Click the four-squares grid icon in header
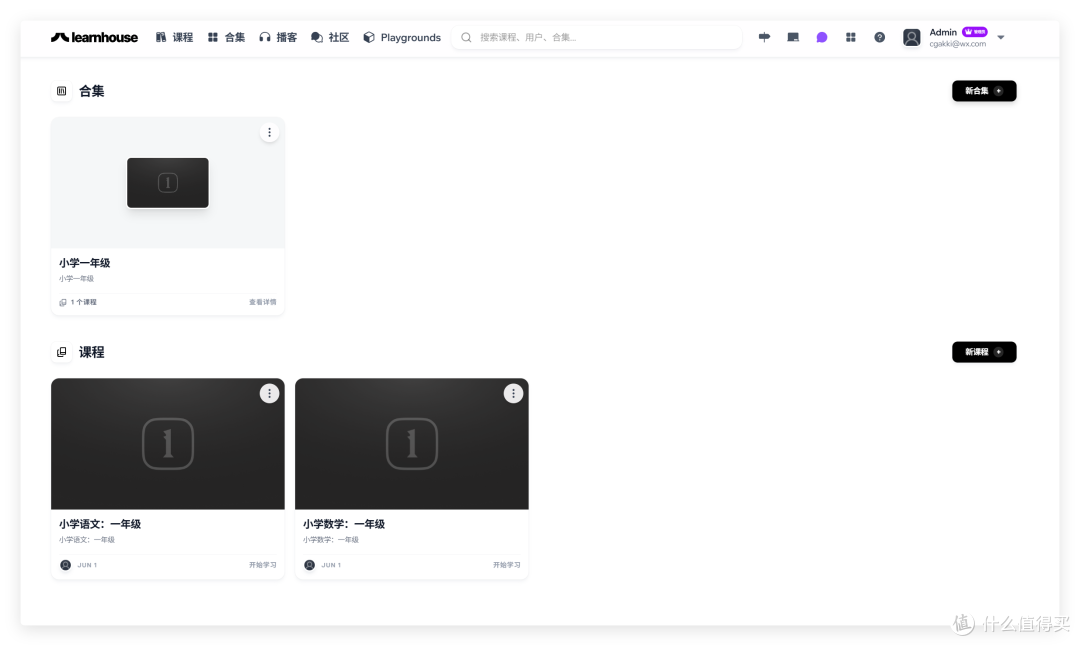This screenshot has height=646, width=1080. (x=851, y=37)
